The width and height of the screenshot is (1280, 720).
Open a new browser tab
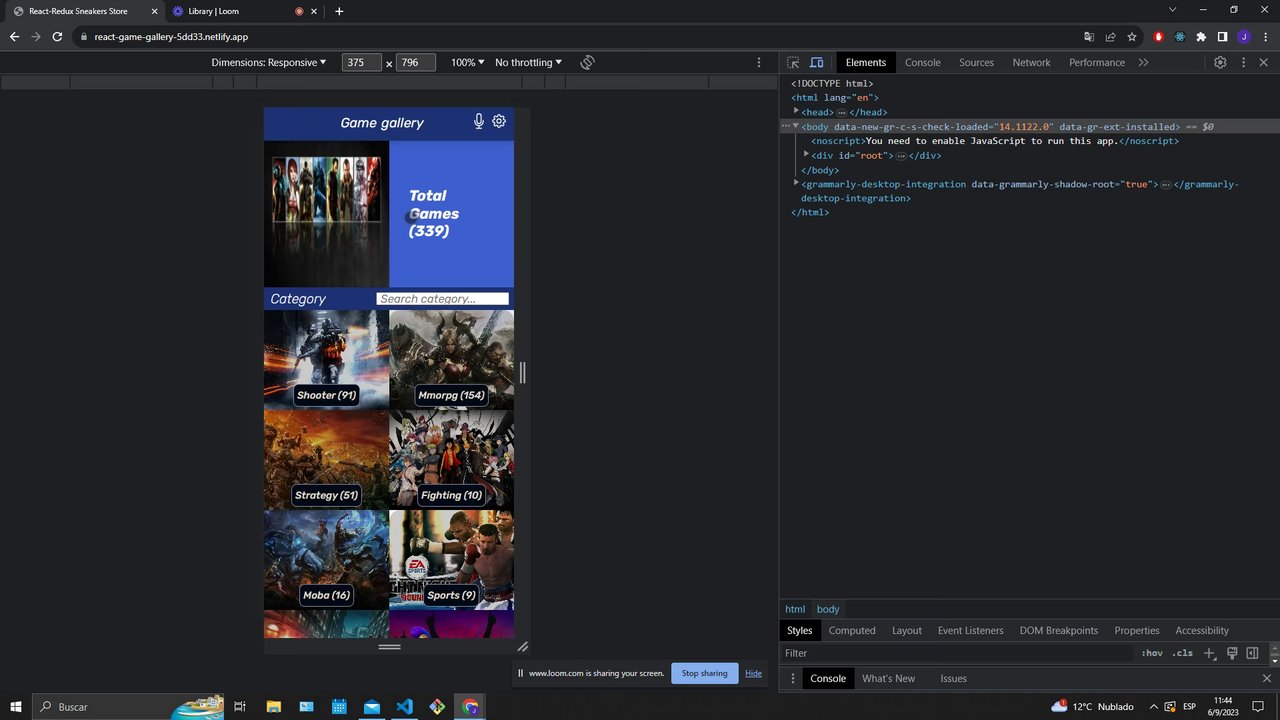click(339, 11)
